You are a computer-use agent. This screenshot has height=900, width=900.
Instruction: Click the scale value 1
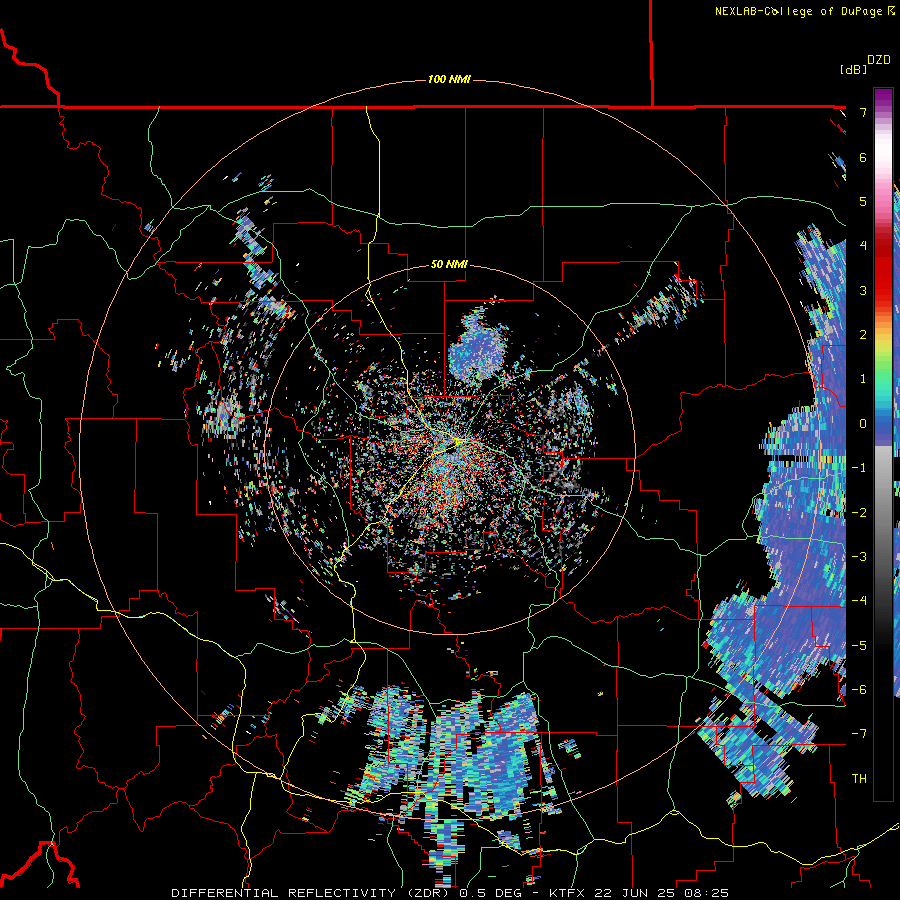pos(863,379)
